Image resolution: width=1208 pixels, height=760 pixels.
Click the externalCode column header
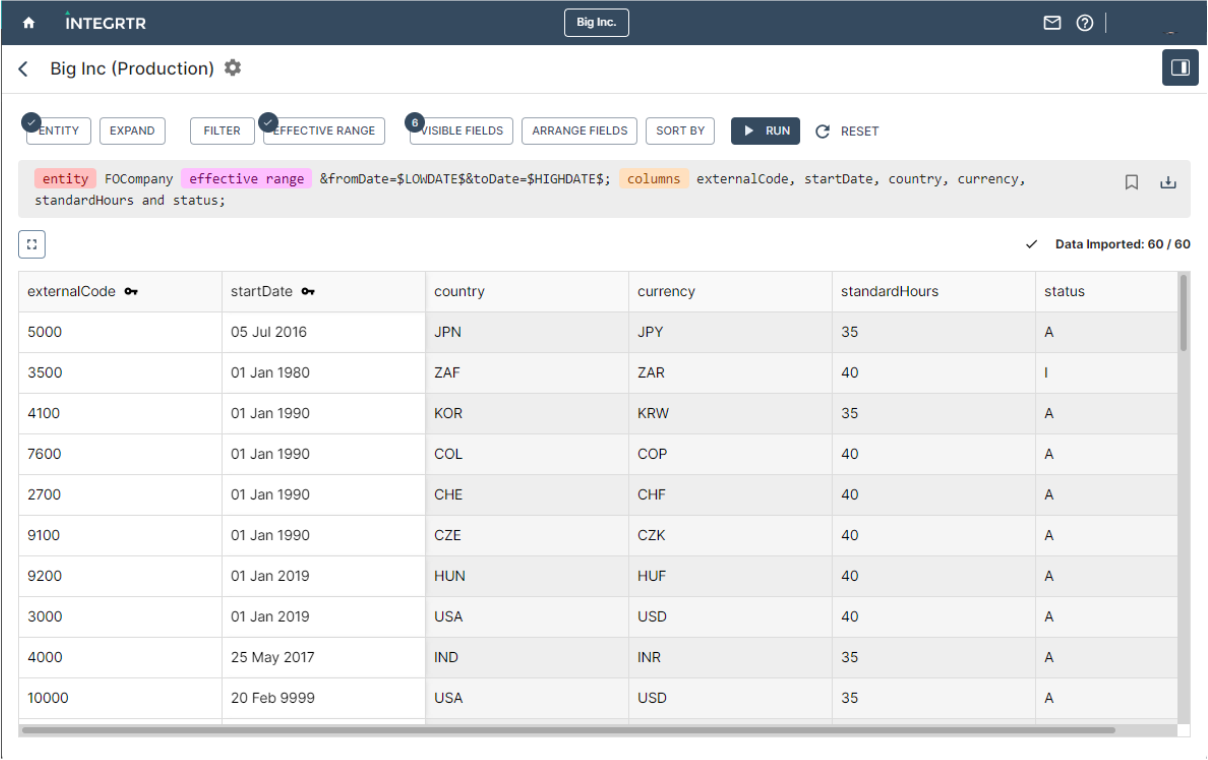[120, 292]
